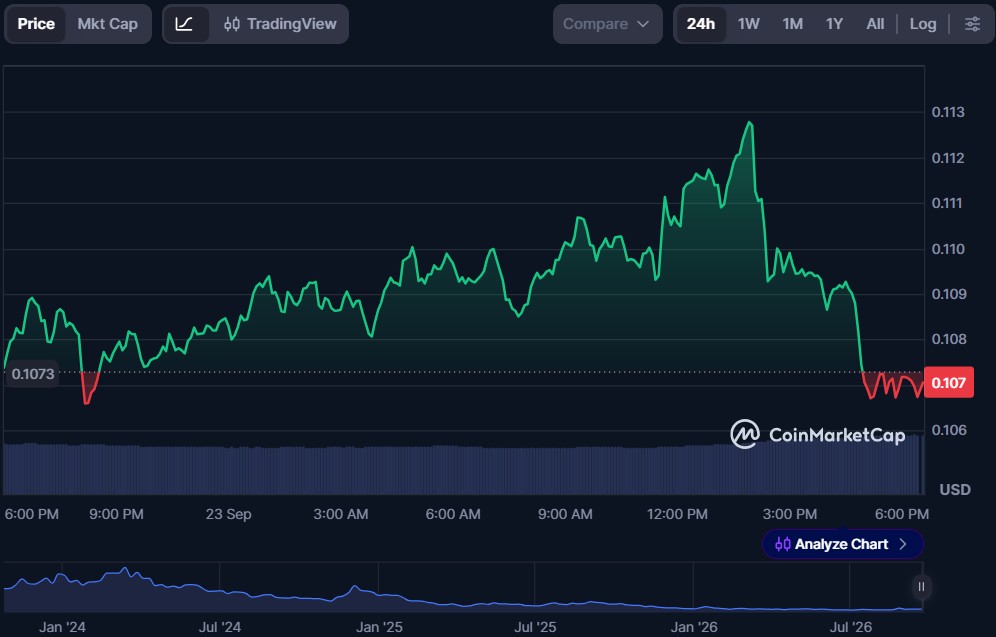Image resolution: width=996 pixels, height=637 pixels.
Task: Click the 0.107 current price label
Action: tap(948, 382)
